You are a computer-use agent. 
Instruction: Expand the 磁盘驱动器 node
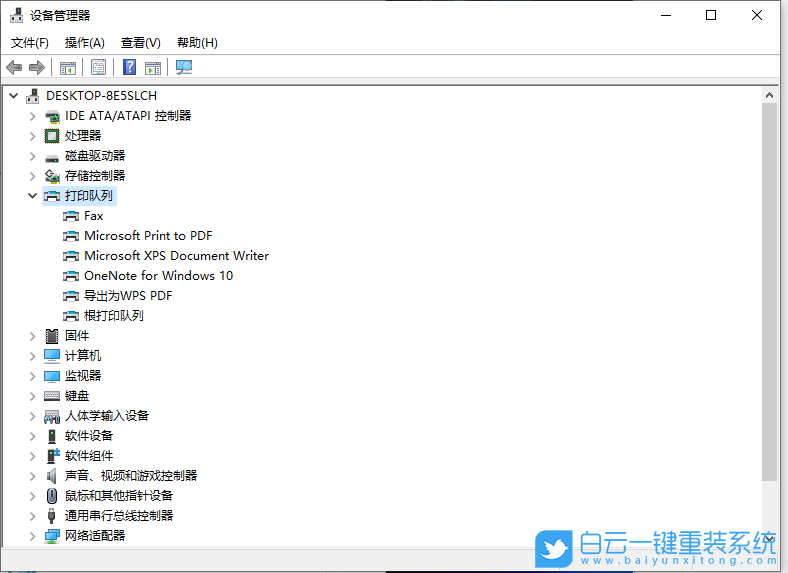coord(33,156)
